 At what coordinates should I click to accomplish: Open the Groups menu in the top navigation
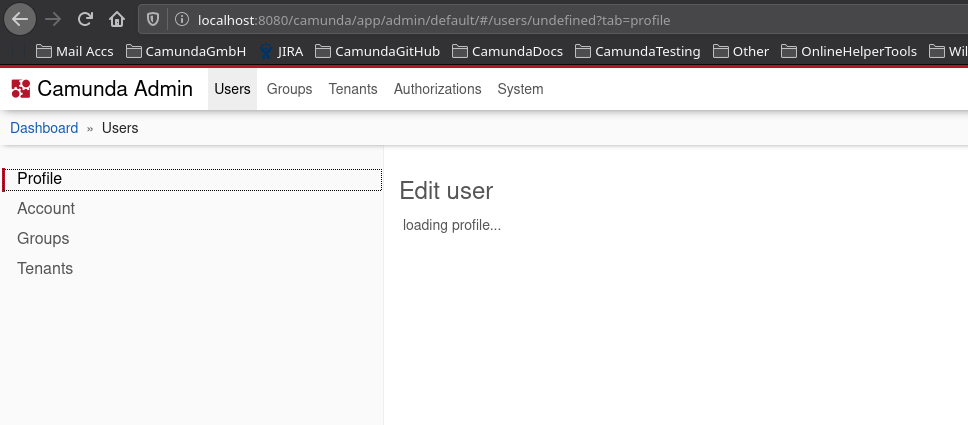pyautogui.click(x=289, y=89)
